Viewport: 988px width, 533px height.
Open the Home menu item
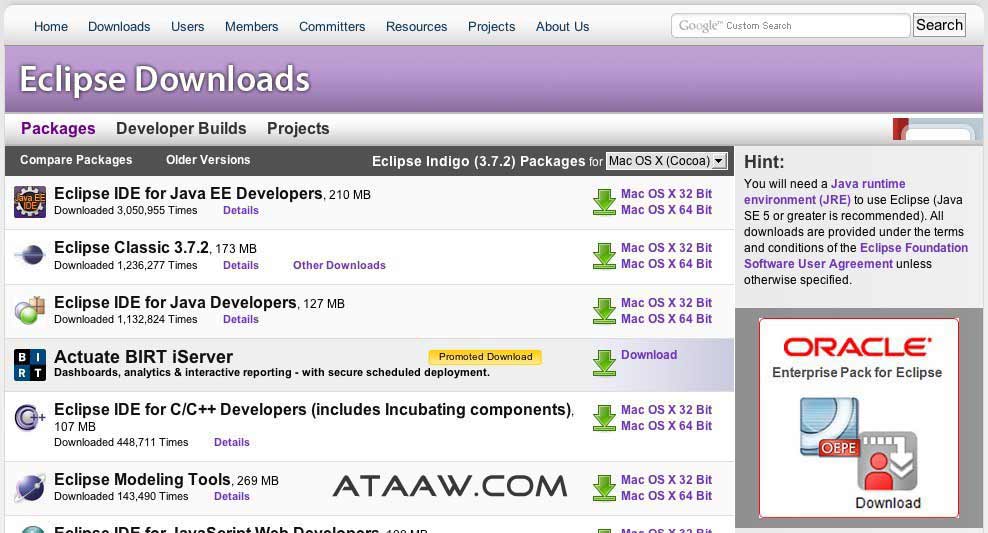pyautogui.click(x=51, y=26)
